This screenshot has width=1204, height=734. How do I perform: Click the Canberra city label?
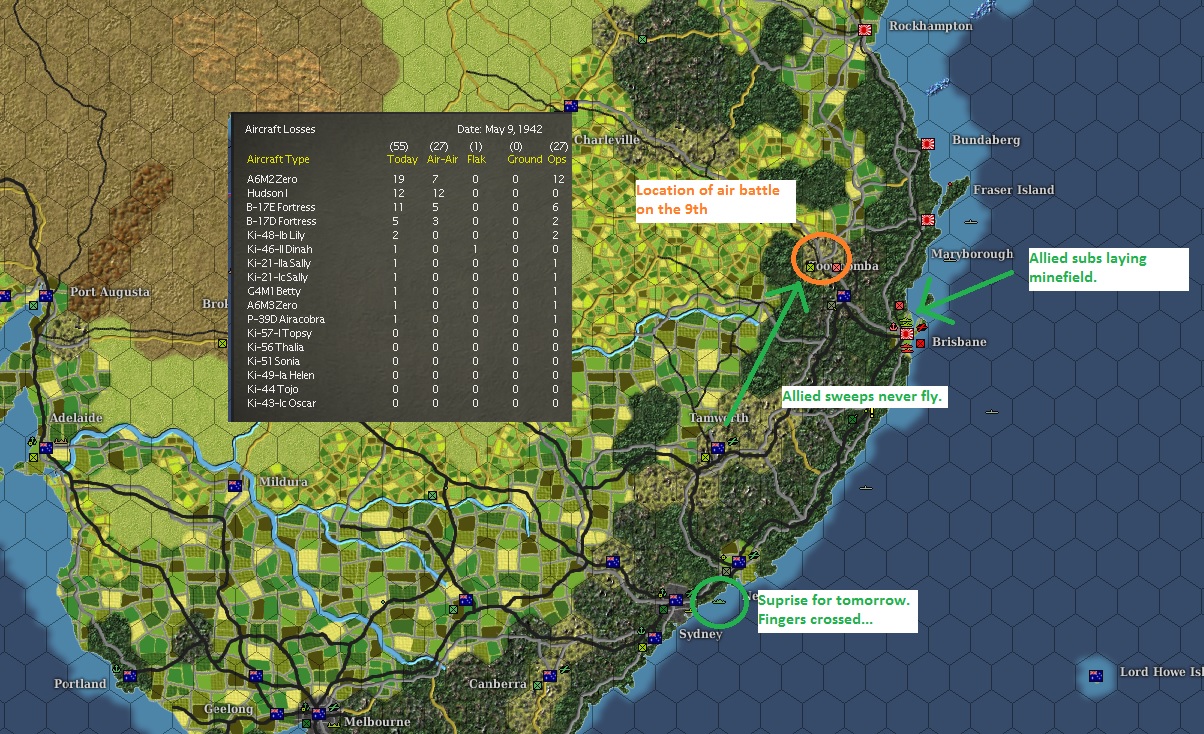pos(497,685)
